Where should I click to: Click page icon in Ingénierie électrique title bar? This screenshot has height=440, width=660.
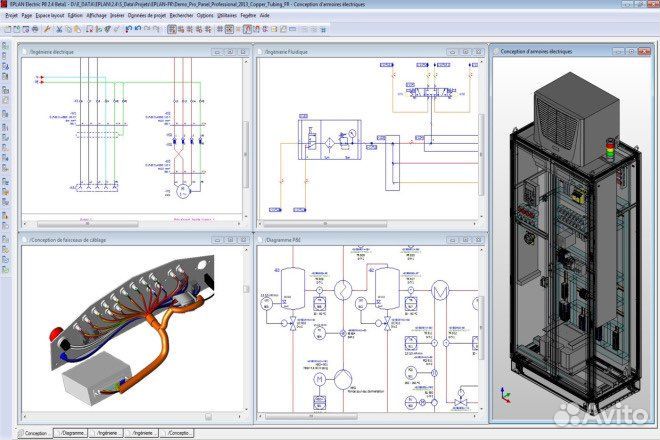coord(26,50)
